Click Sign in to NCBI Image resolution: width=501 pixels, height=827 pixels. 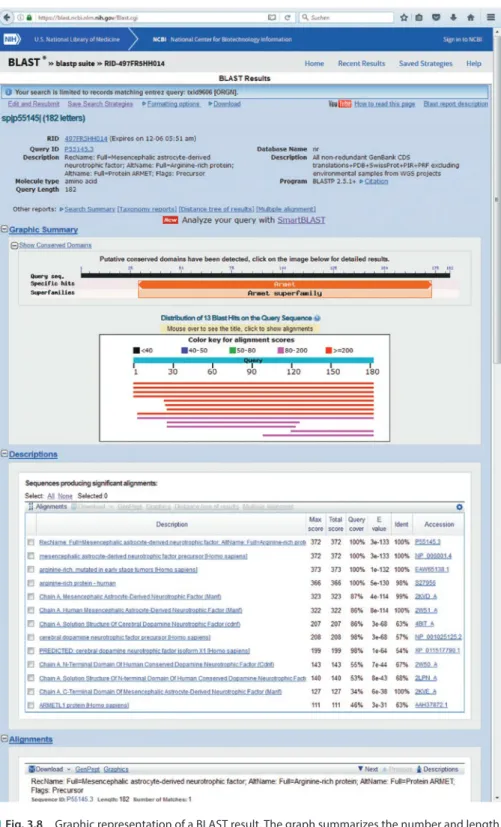tap(463, 40)
